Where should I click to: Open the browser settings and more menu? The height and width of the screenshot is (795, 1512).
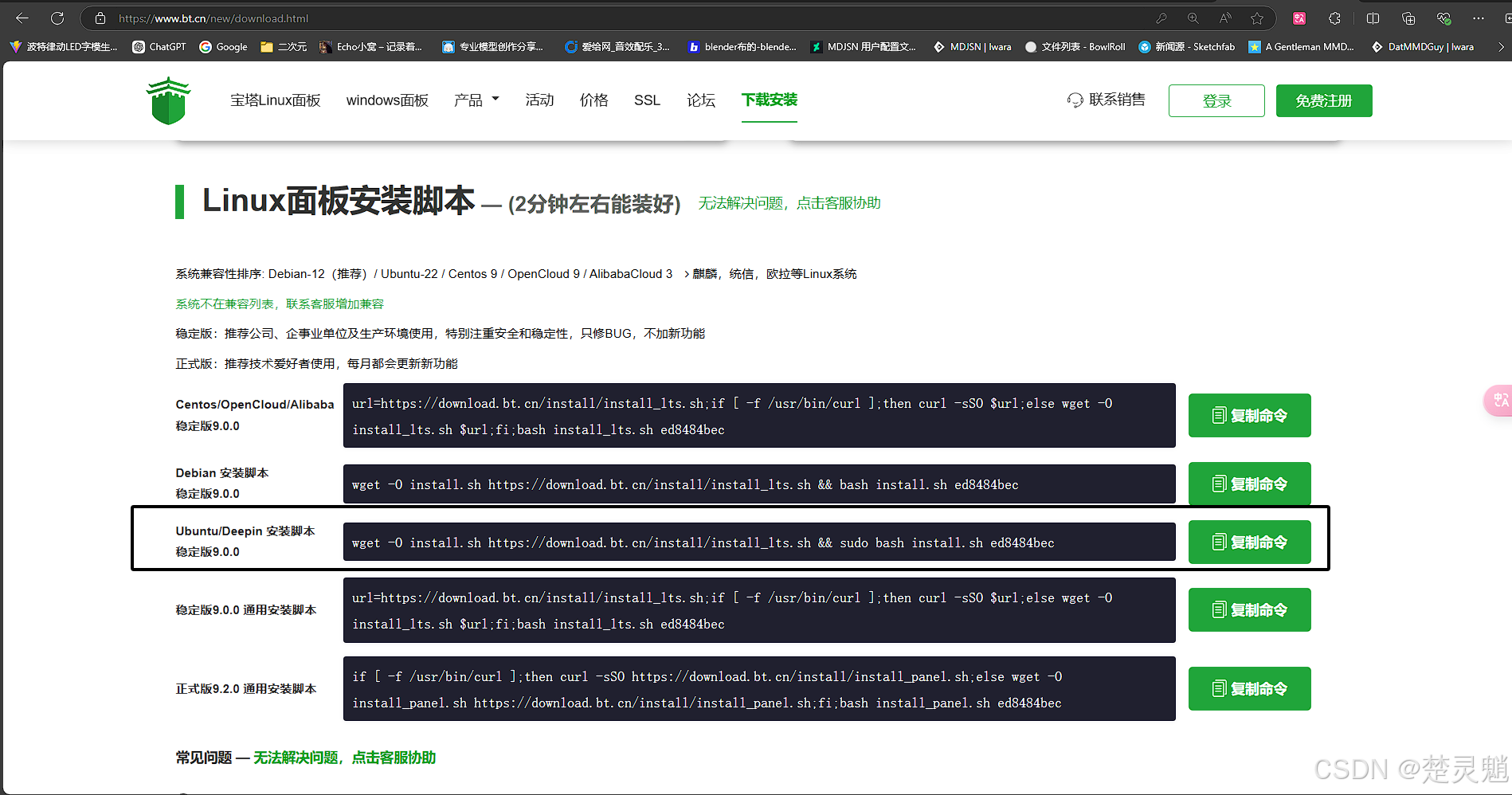[1479, 18]
